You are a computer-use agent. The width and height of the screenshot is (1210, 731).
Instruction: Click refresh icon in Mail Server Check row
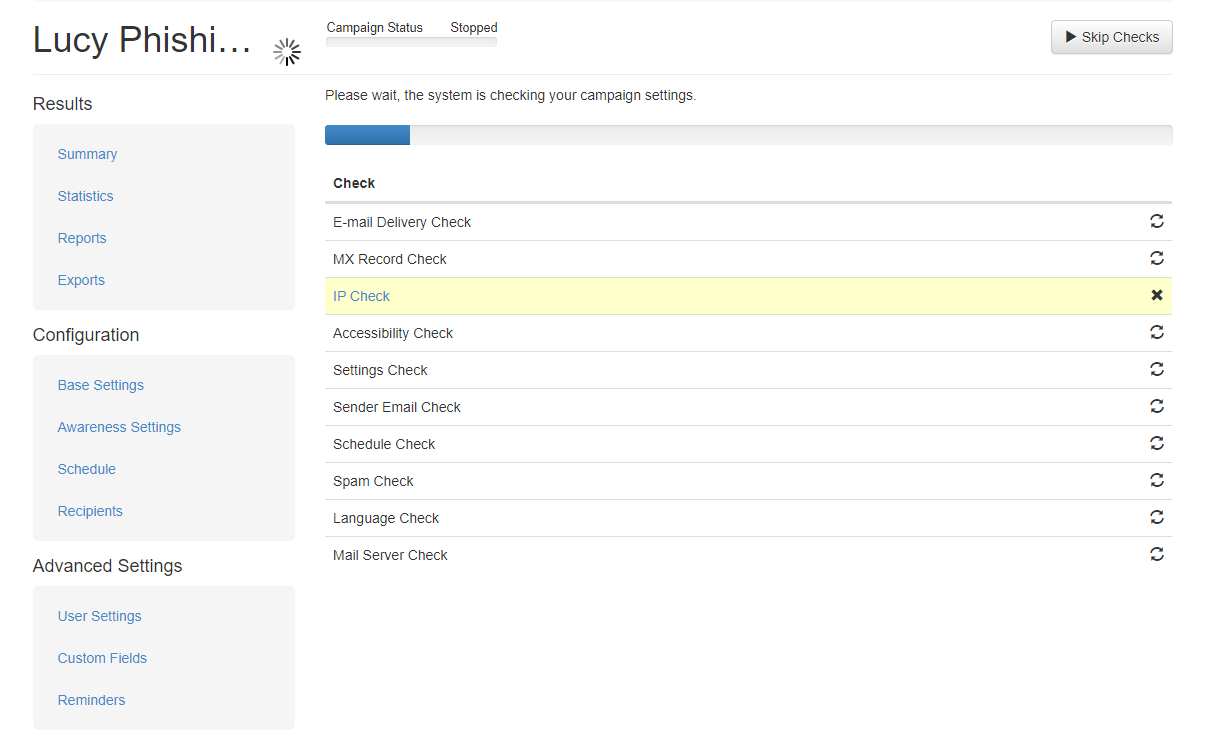[1157, 554]
